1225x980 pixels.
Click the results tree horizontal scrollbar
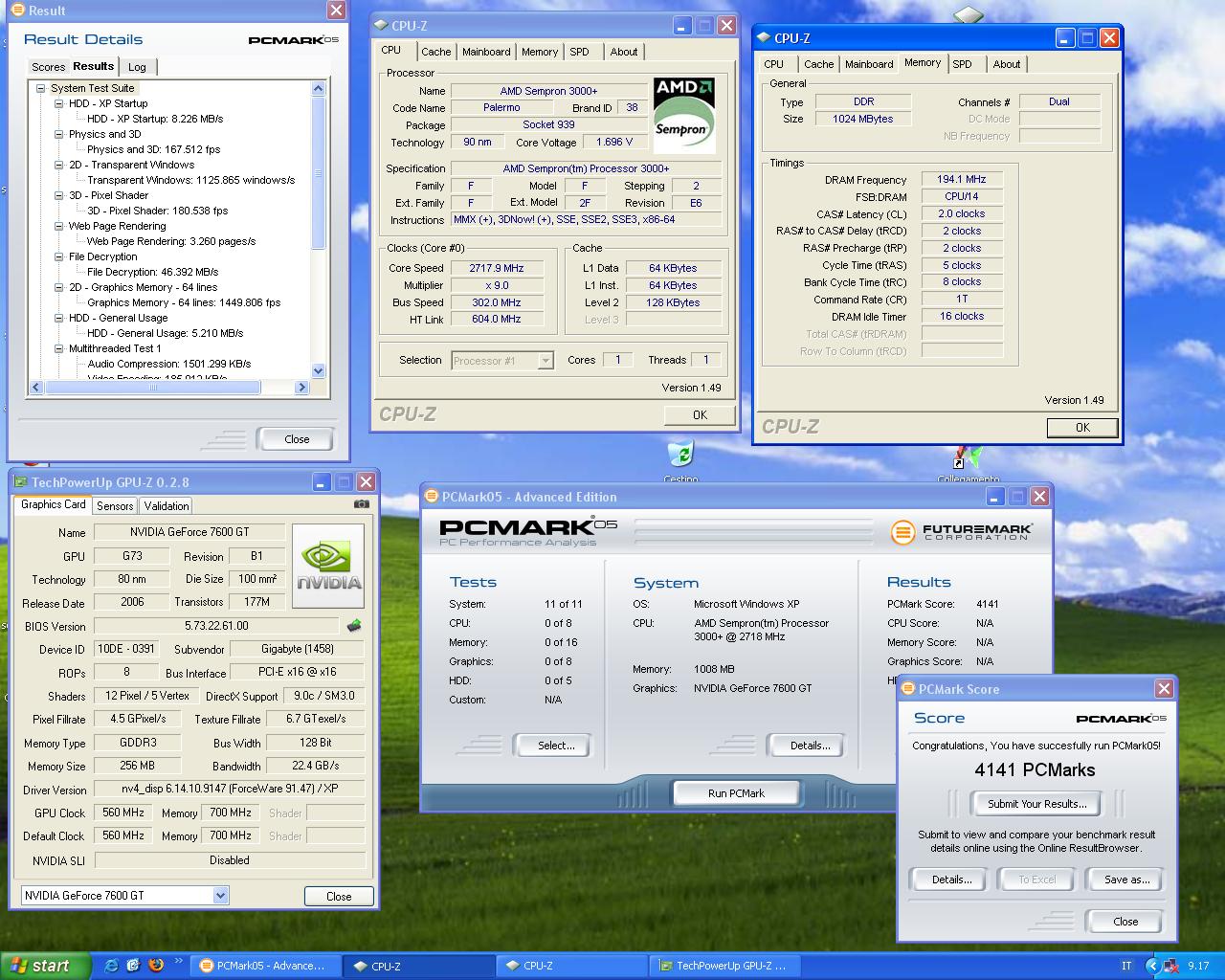pos(153,388)
